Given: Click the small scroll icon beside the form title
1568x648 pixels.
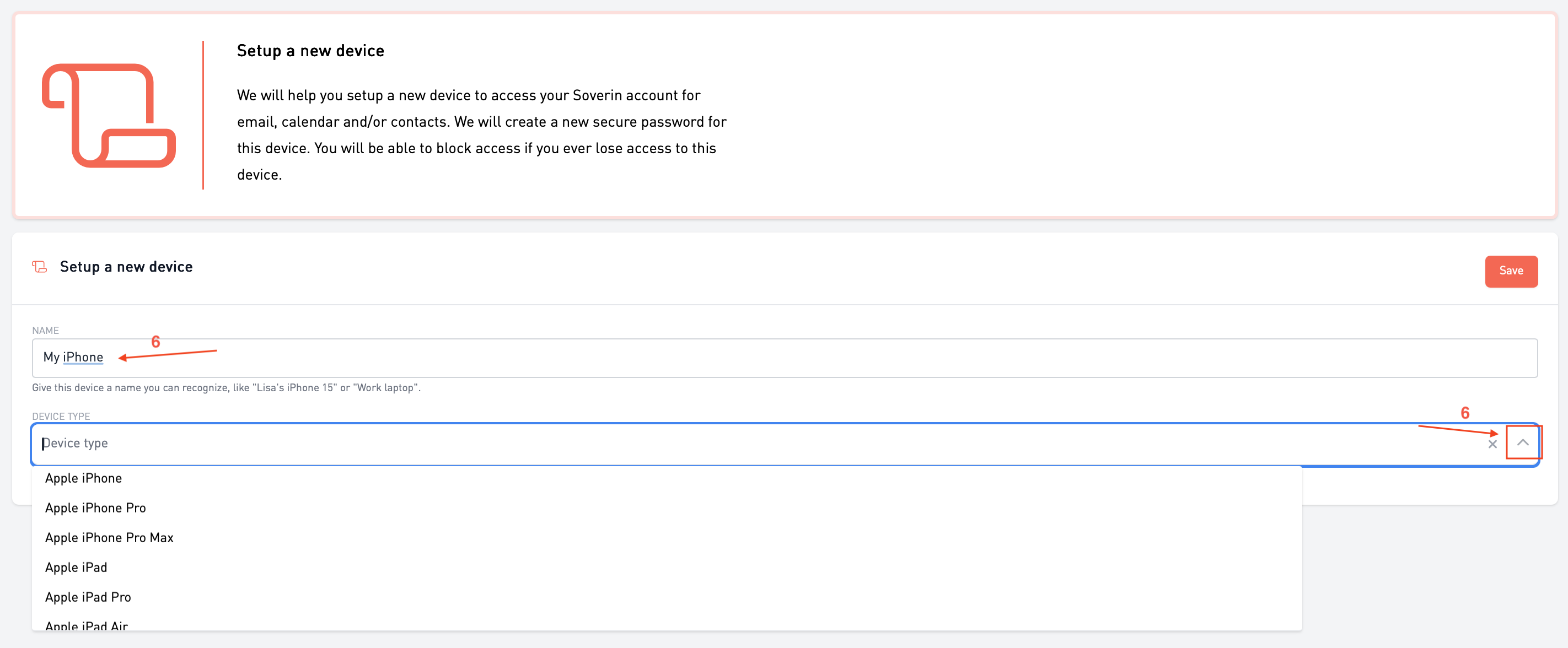Looking at the screenshot, I should [x=40, y=267].
